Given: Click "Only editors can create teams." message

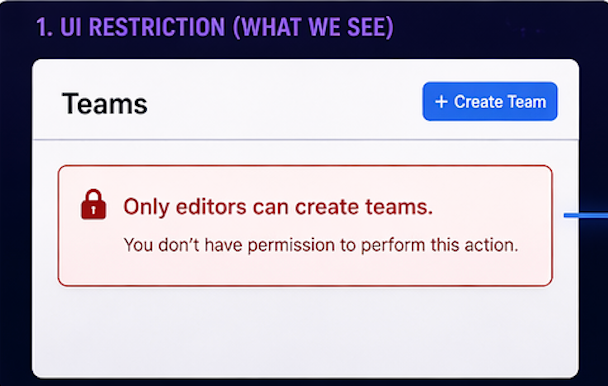Looking at the screenshot, I should [278, 206].
